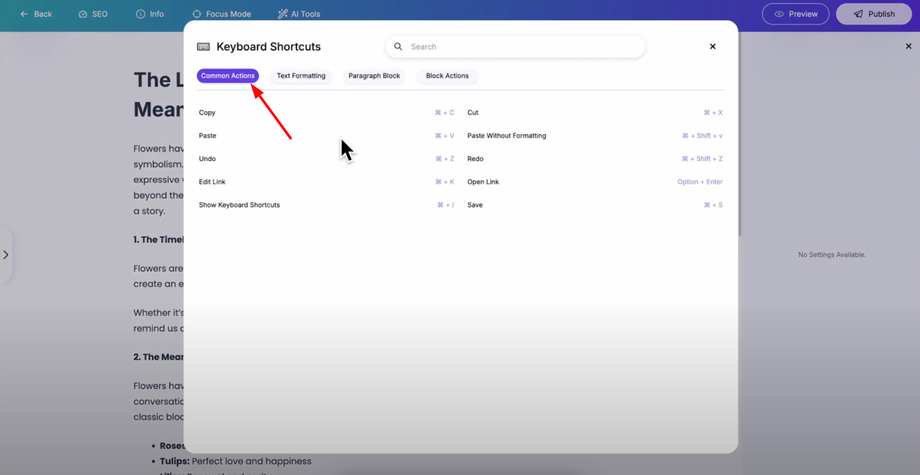The image size is (920, 475).
Task: Click the Preview button
Action: coord(796,14)
